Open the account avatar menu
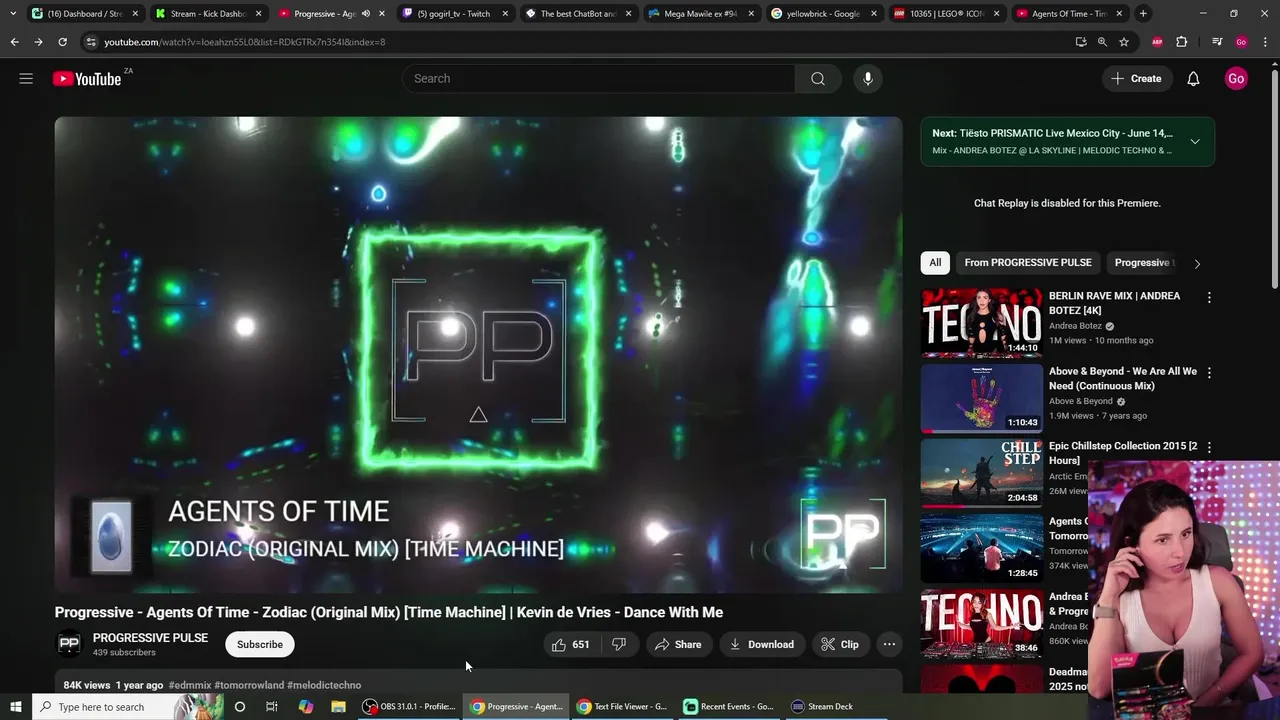The width and height of the screenshot is (1280, 720). tap(1236, 79)
